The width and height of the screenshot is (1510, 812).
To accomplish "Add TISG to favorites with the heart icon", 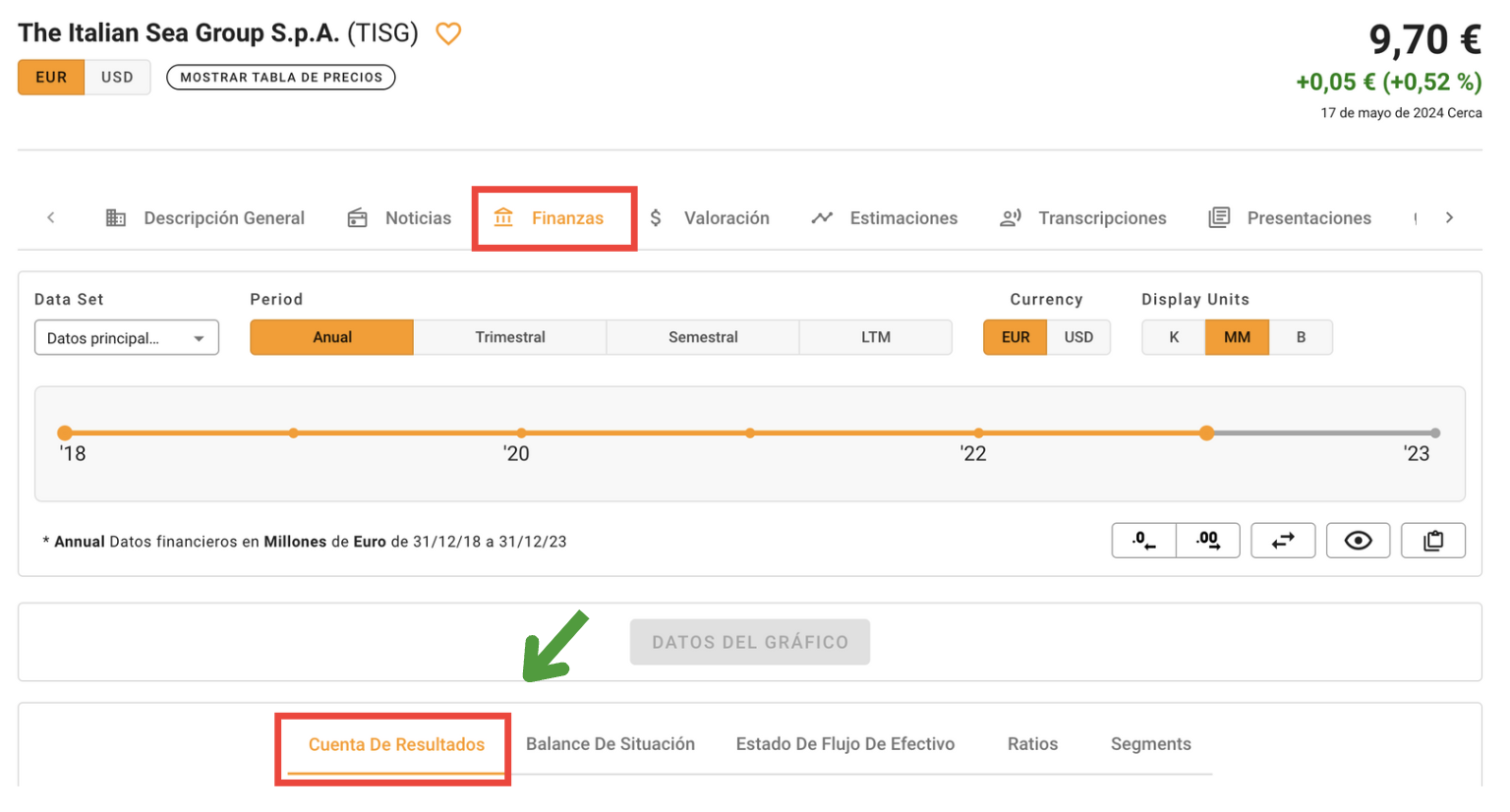I will [448, 33].
